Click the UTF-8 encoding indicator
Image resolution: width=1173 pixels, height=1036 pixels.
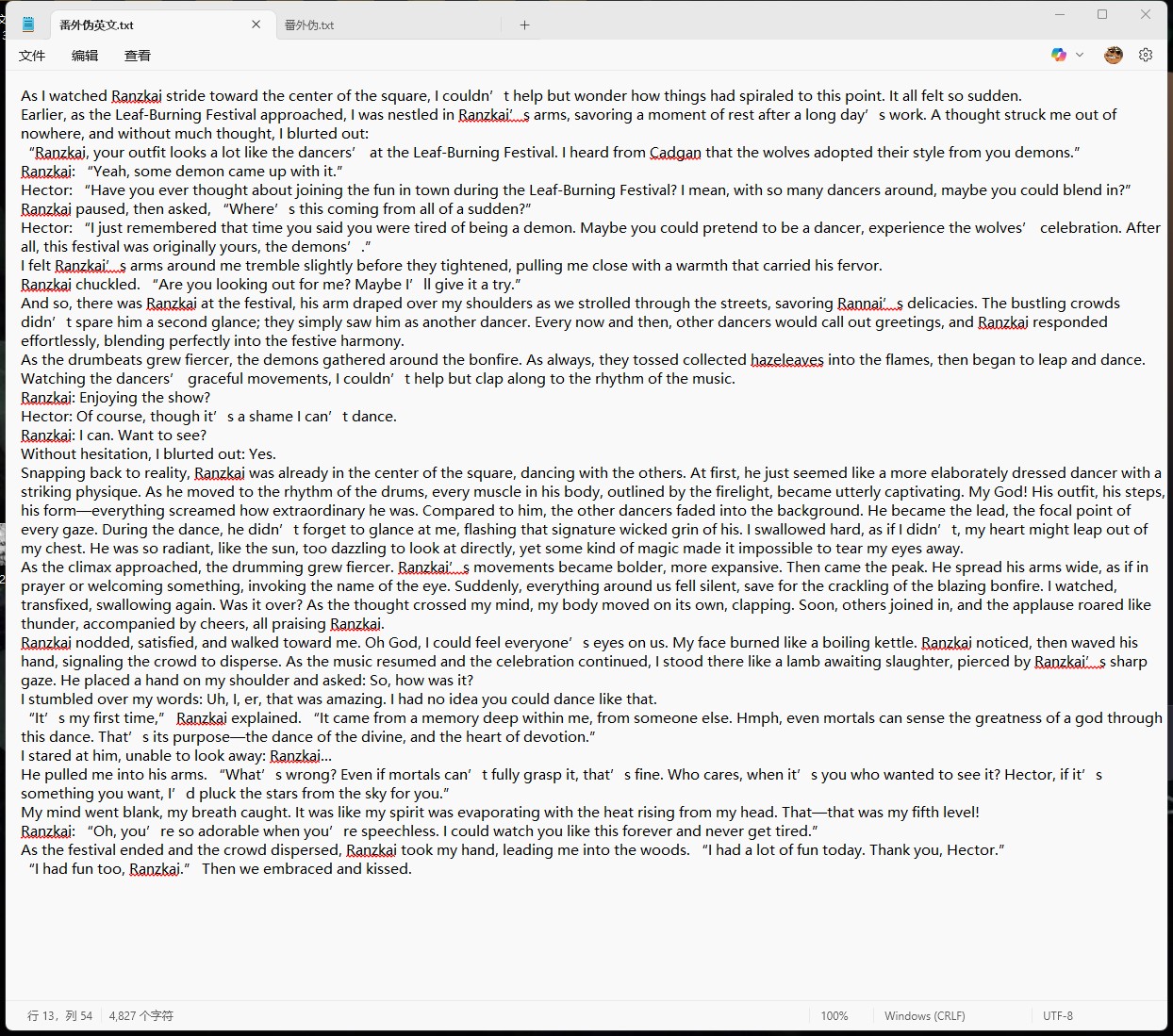pyautogui.click(x=1058, y=1015)
